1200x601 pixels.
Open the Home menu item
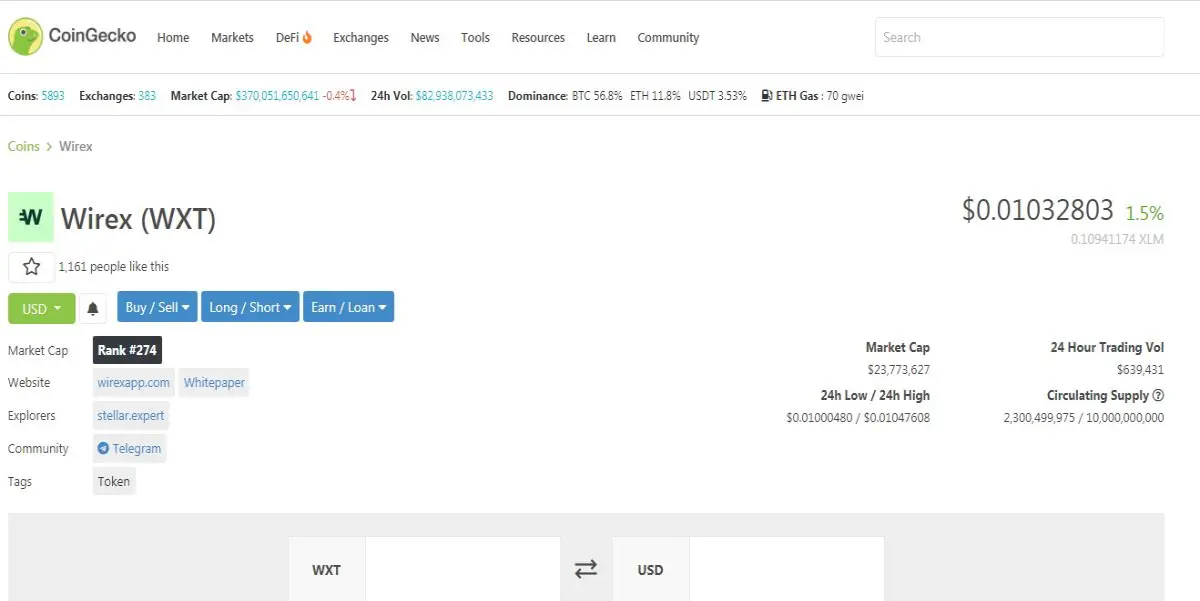pos(173,38)
